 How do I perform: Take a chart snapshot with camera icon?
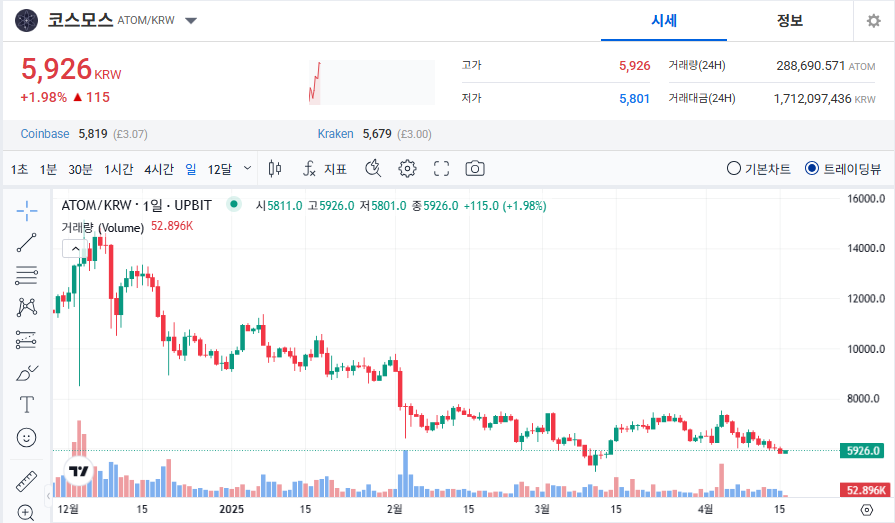point(475,168)
